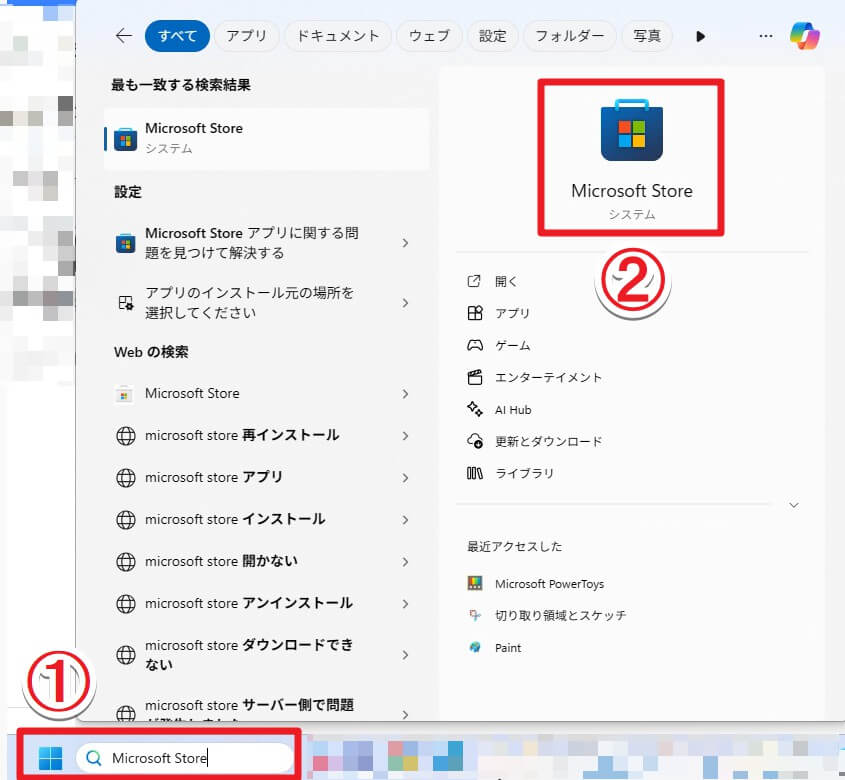Click the taskbar search box with Microsoft Store
Viewport: 845px width, 780px height.
click(x=185, y=758)
